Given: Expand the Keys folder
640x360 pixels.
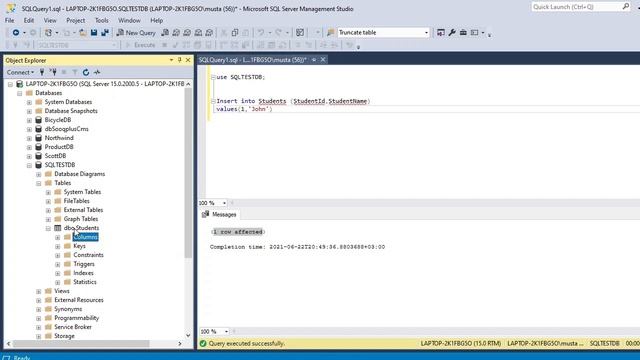Looking at the screenshot, I should coord(58,246).
